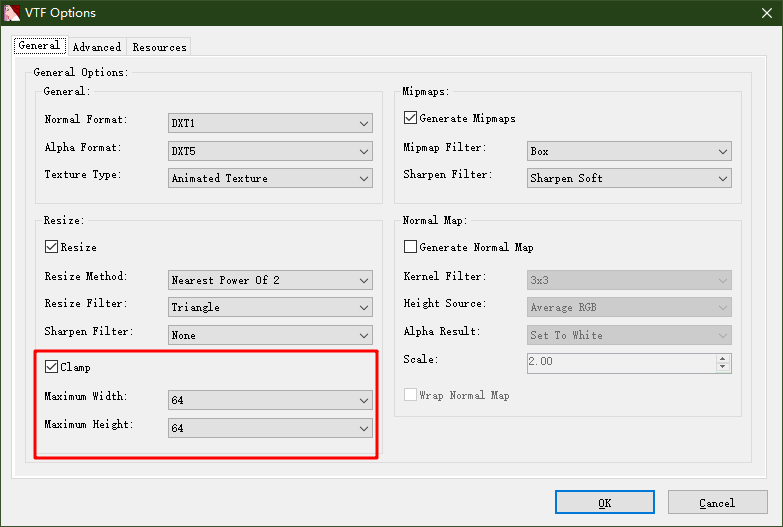Select the General tab
The height and width of the screenshot is (527, 783).
pos(40,46)
